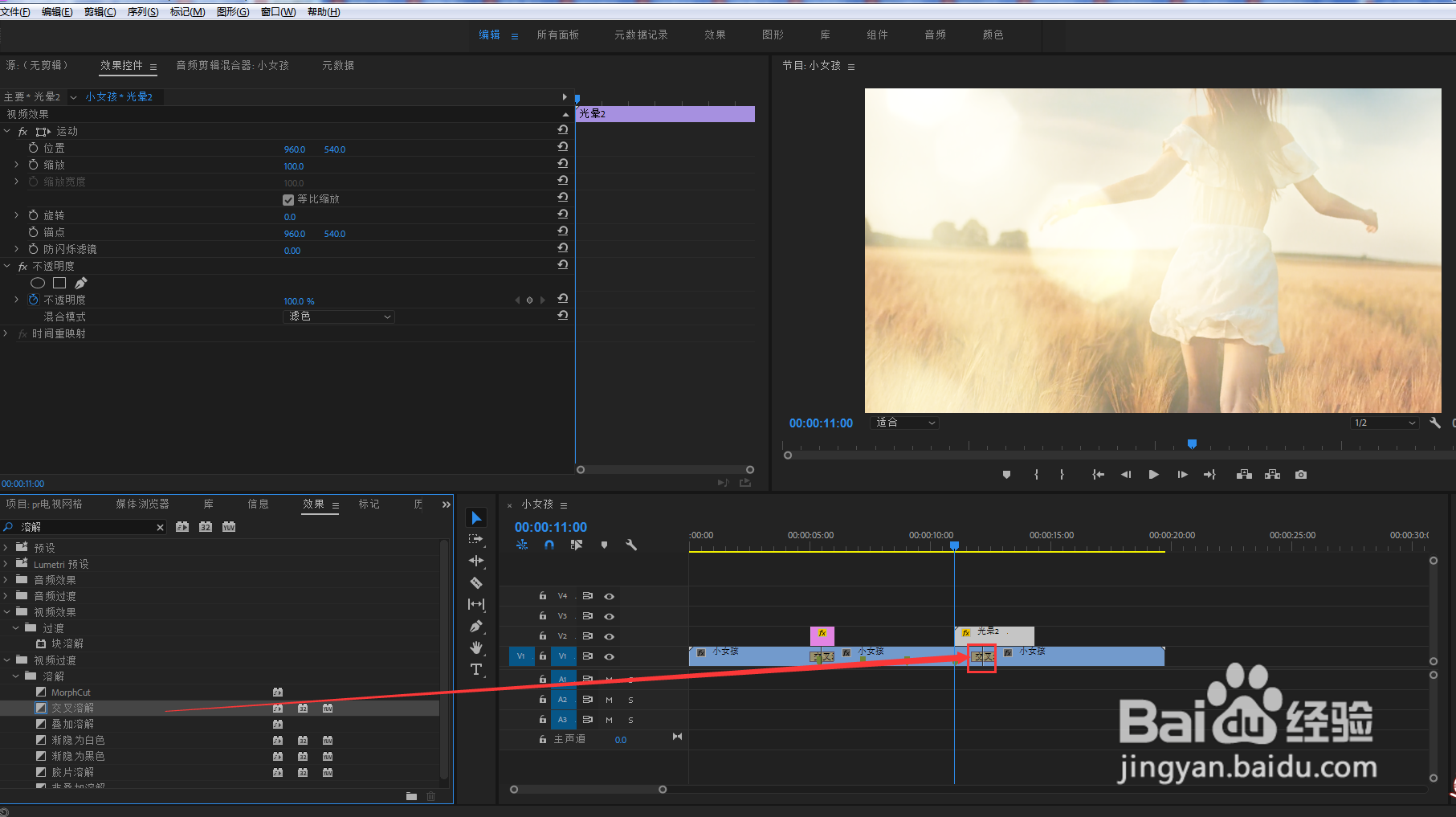Open the 混合模式 dropdown showing 滤色
Image resolution: width=1456 pixels, height=817 pixels.
[340, 317]
